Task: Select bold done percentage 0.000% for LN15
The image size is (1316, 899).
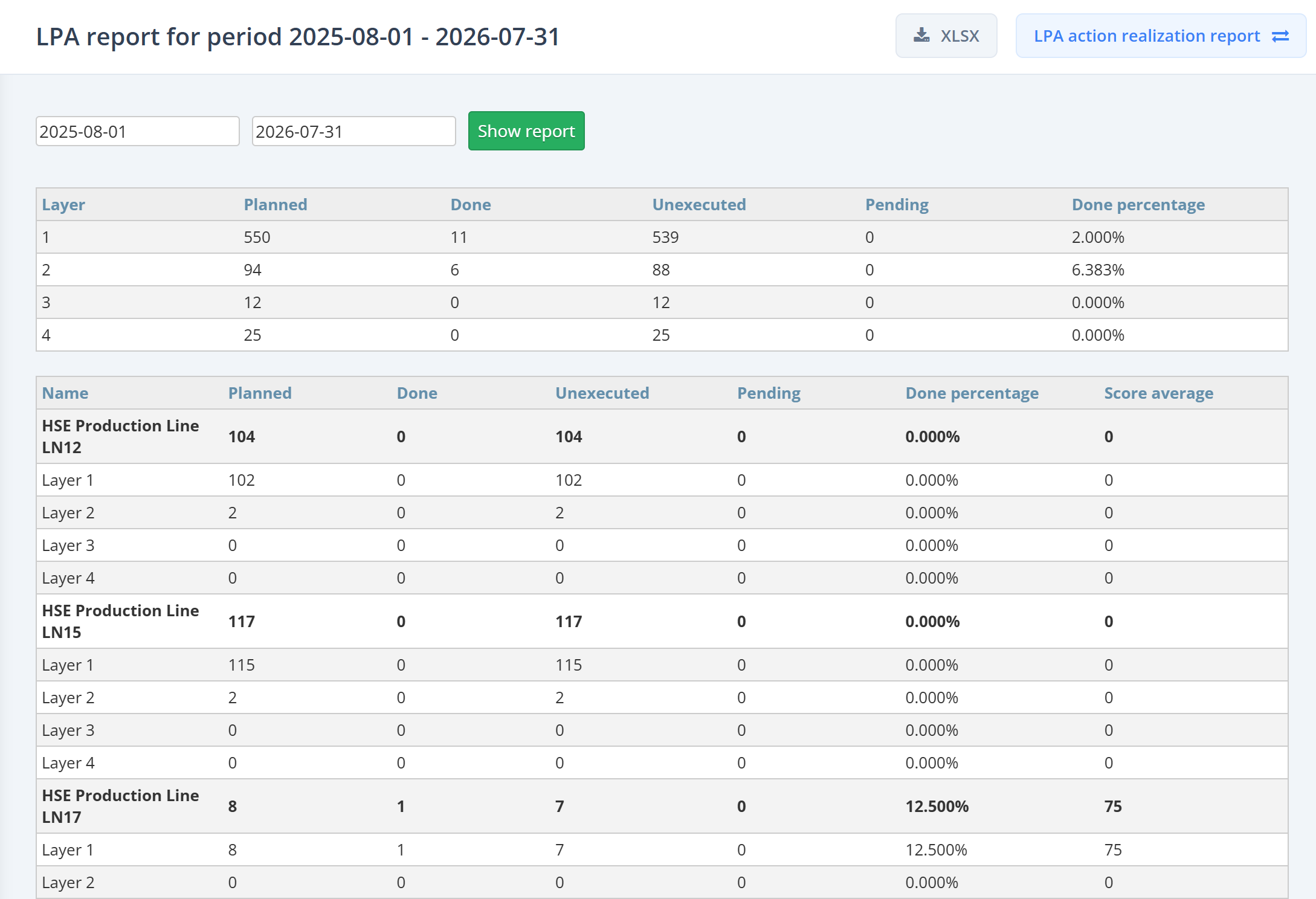Action: pyautogui.click(x=932, y=621)
